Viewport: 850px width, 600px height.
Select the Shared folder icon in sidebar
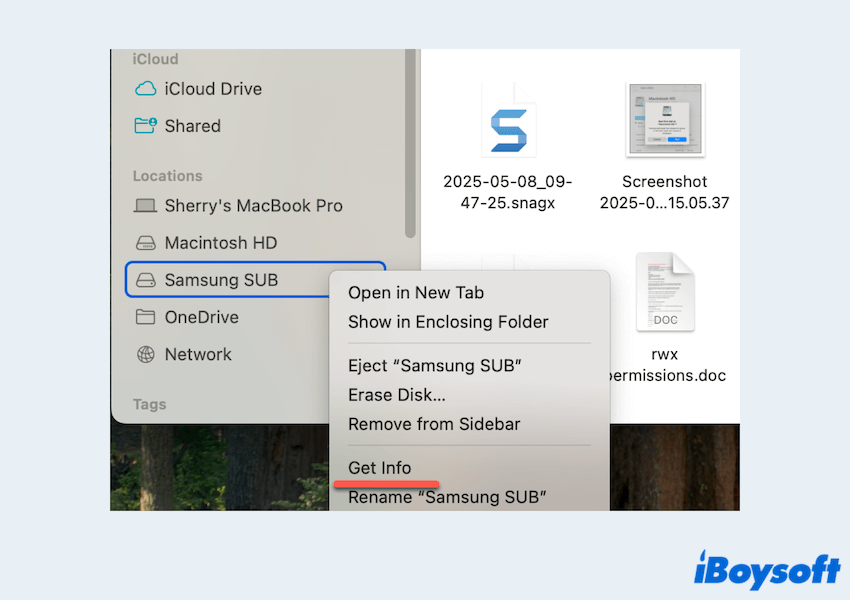(x=146, y=126)
